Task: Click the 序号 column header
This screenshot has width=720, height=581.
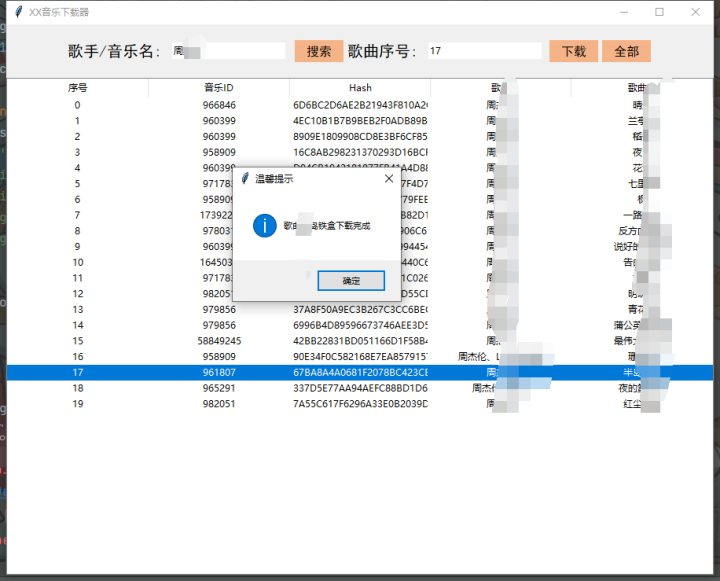Action: pyautogui.click(x=77, y=88)
